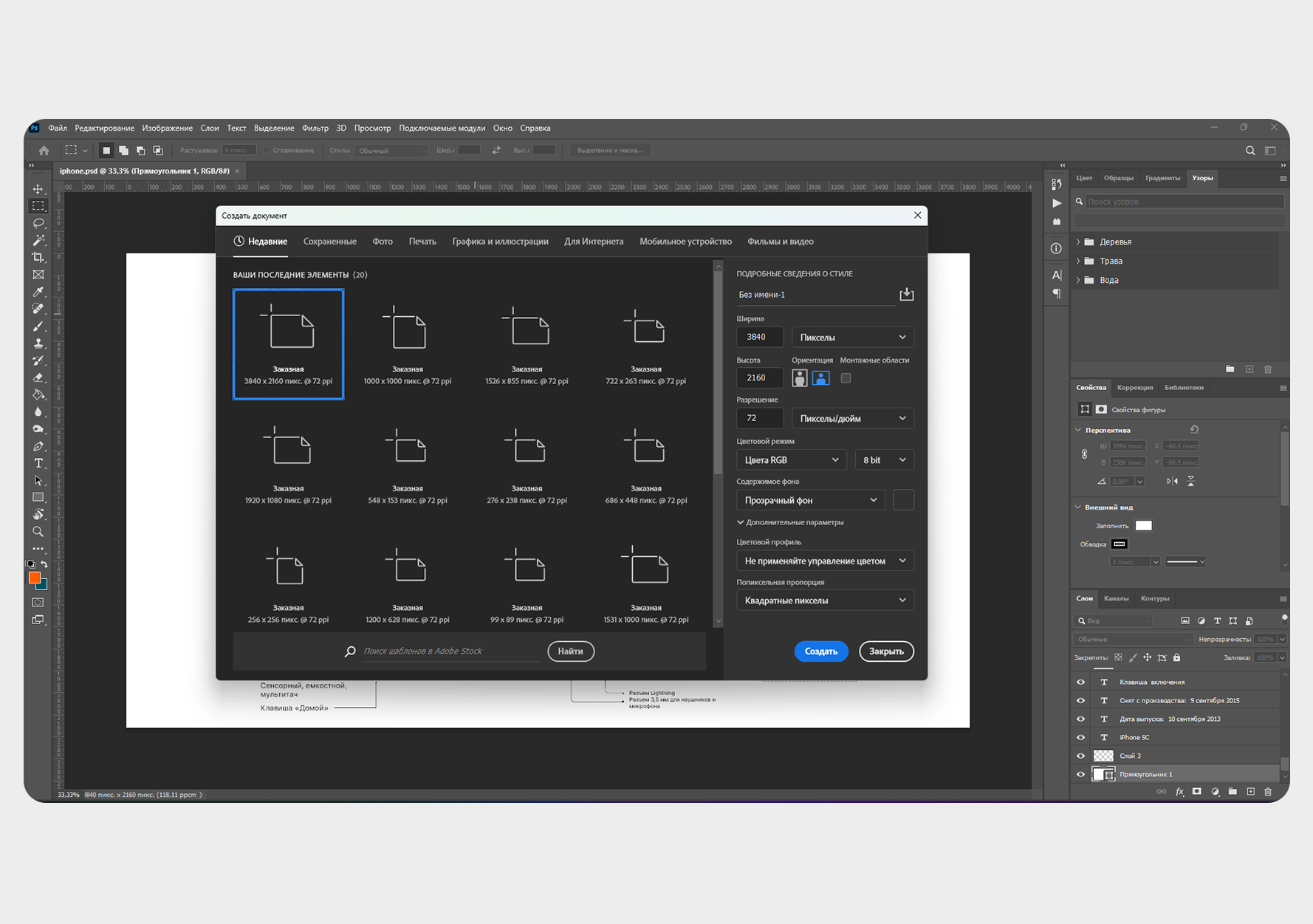Click the white fill swatch 'Заполнить'
This screenshot has width=1313, height=924.
[1143, 526]
